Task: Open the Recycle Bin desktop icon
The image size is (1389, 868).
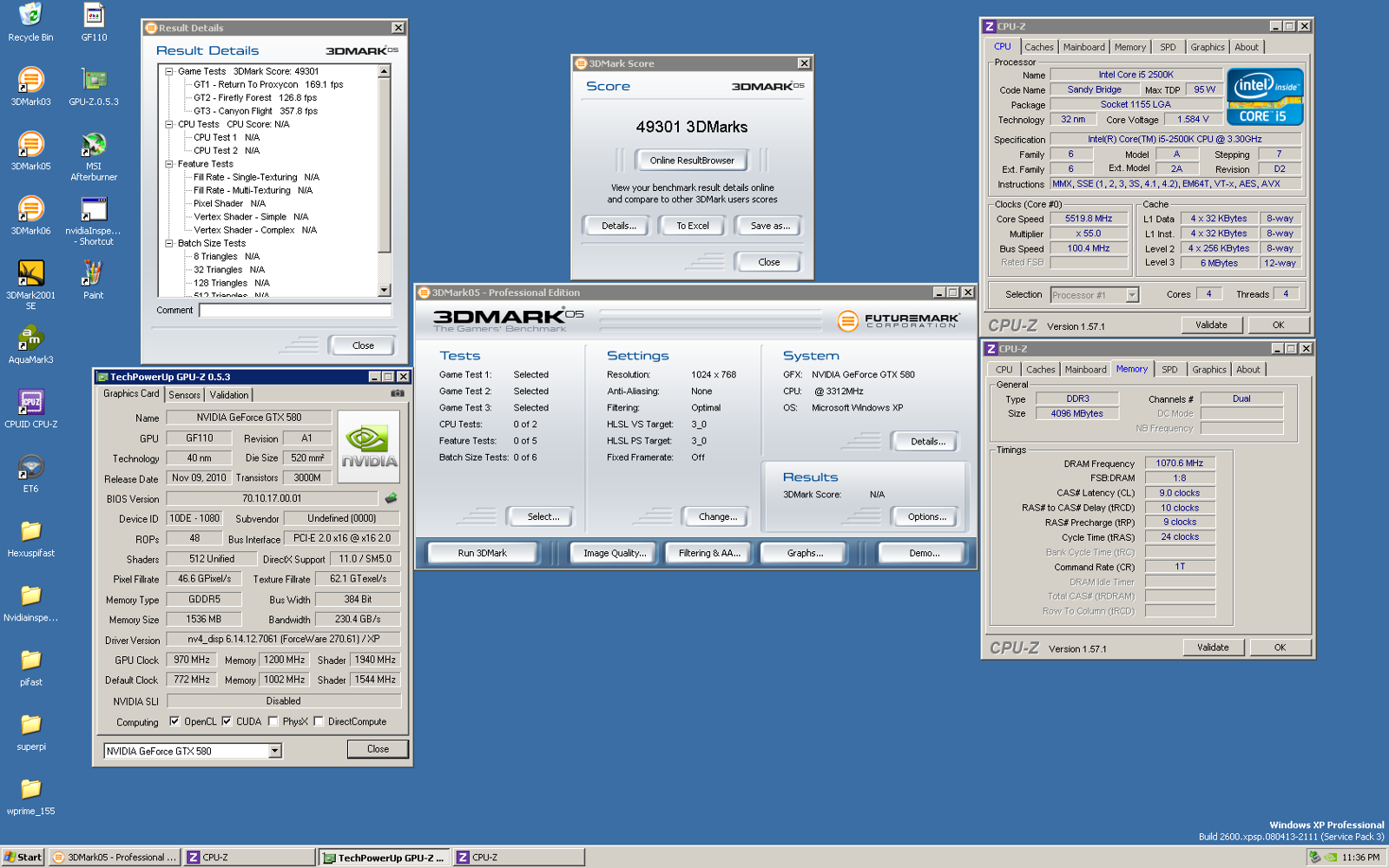Action: pos(30,21)
